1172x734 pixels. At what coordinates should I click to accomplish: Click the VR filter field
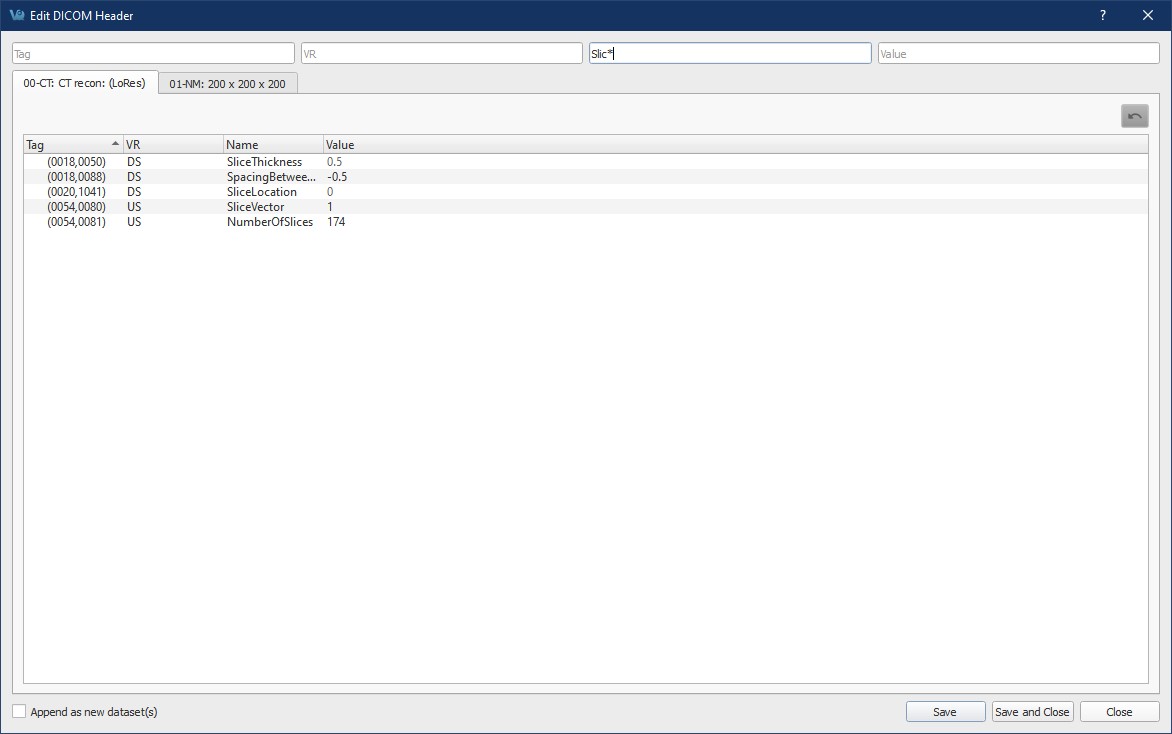[x=440, y=52]
